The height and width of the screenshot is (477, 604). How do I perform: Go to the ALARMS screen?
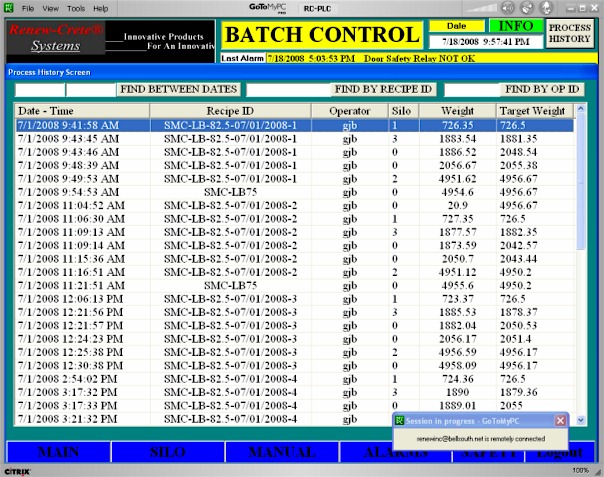(x=396, y=452)
